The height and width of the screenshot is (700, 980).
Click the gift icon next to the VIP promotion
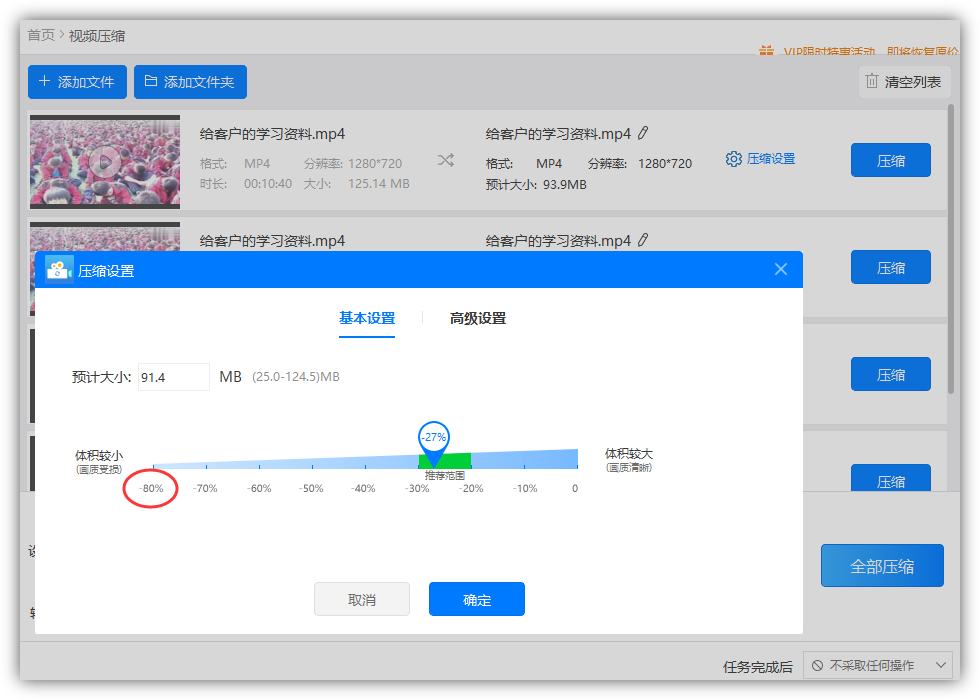(766, 50)
